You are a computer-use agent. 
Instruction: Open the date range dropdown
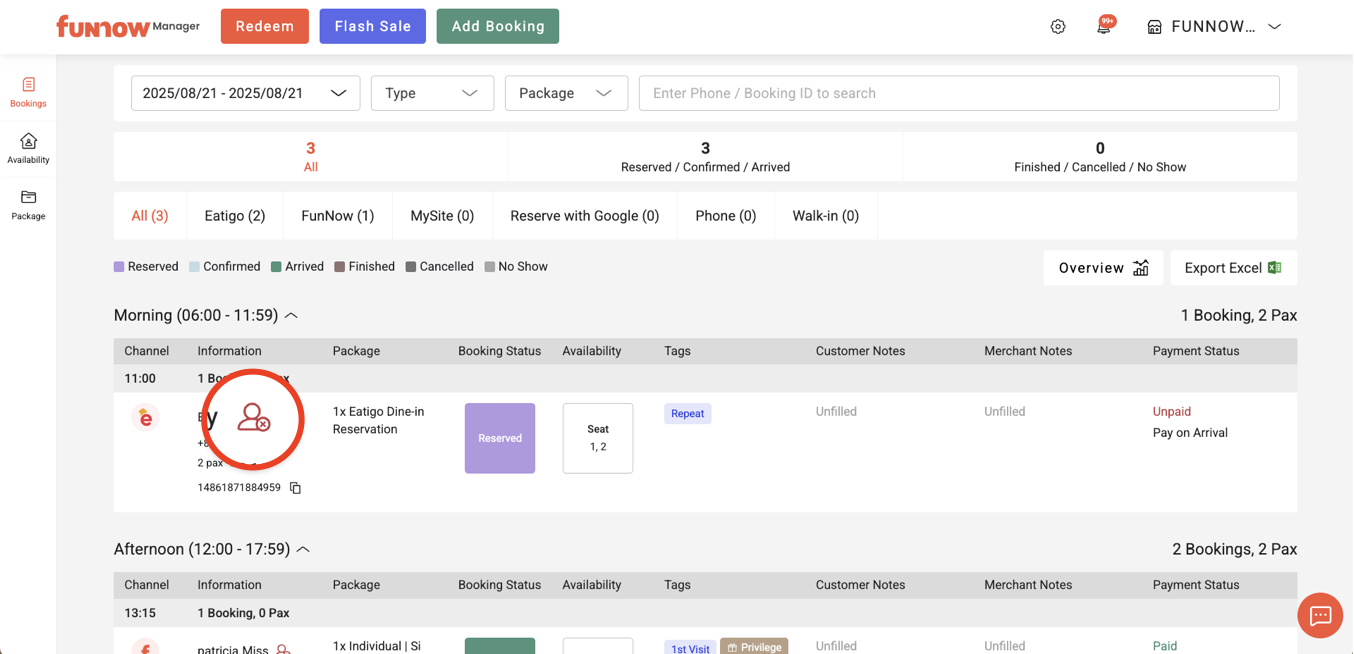245,93
